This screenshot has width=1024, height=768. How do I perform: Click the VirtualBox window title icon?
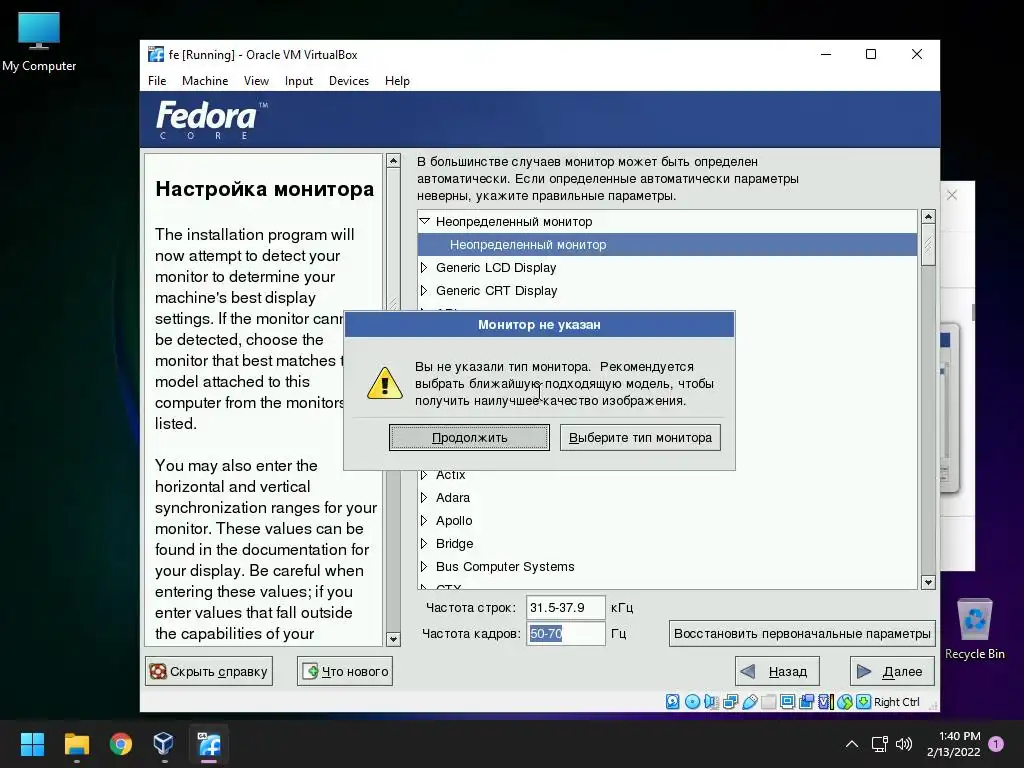155,55
